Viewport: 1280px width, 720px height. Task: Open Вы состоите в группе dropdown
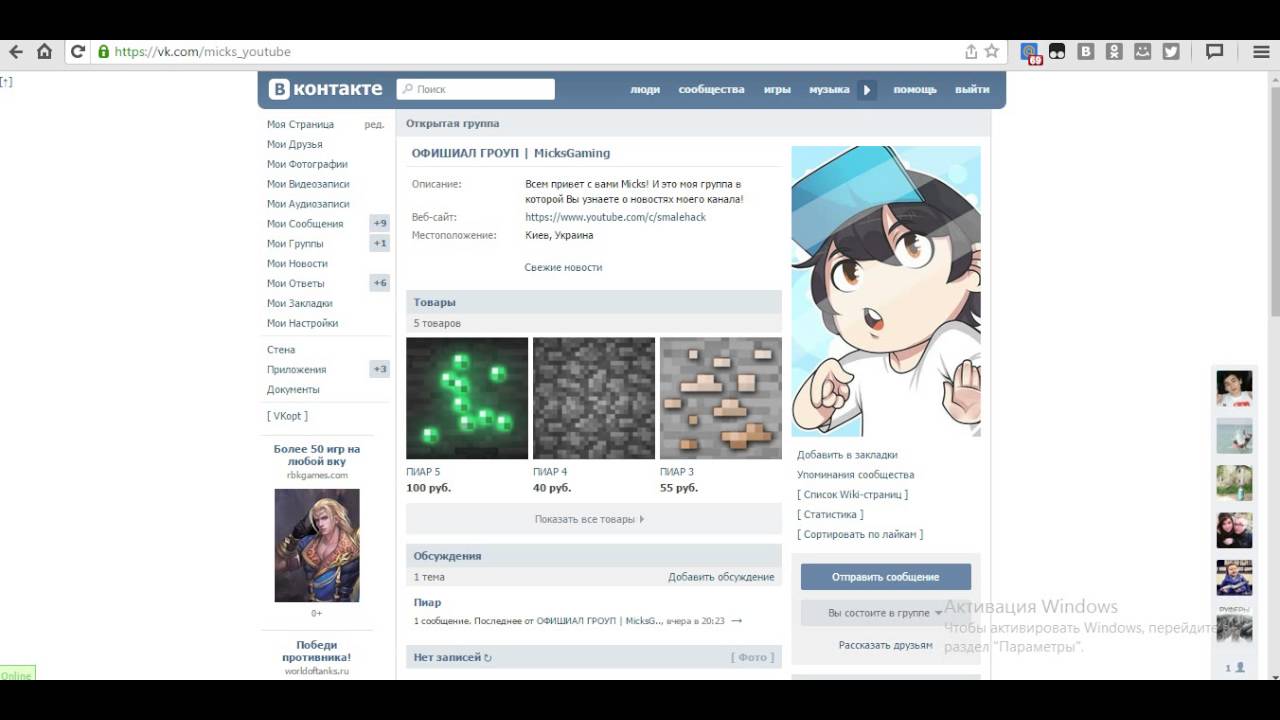point(886,613)
